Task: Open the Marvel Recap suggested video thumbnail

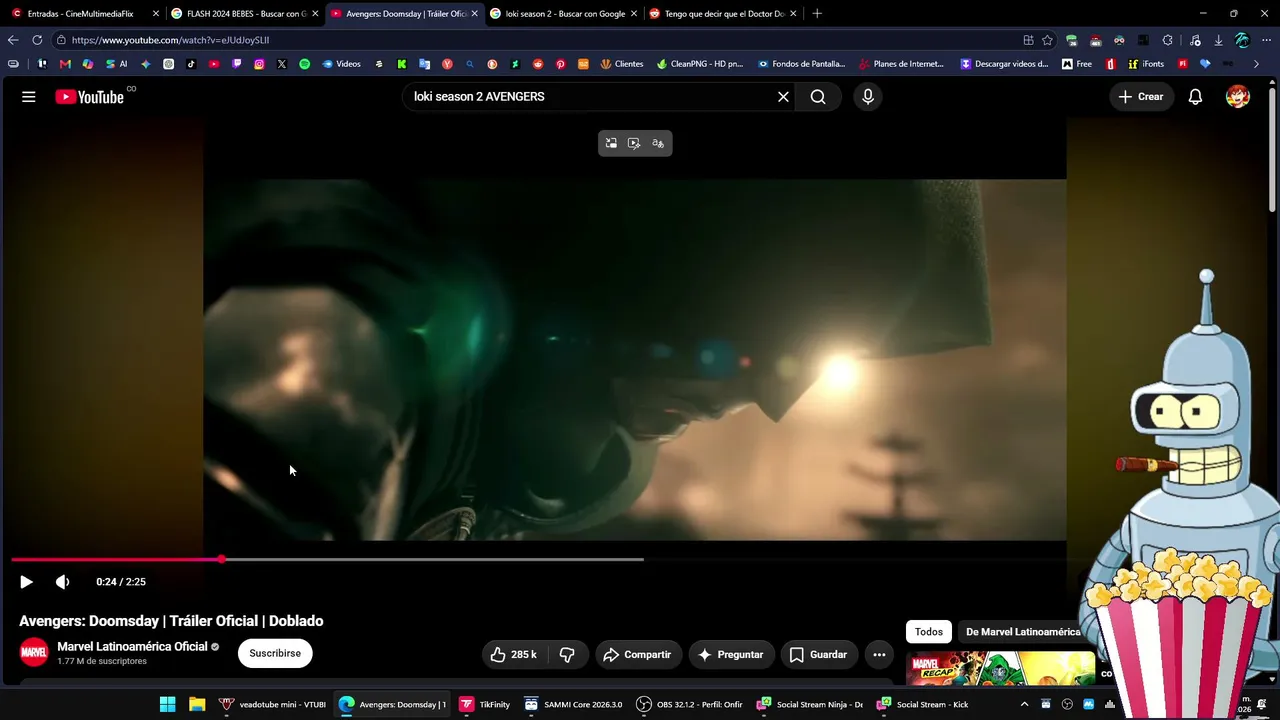Action: point(1001,668)
